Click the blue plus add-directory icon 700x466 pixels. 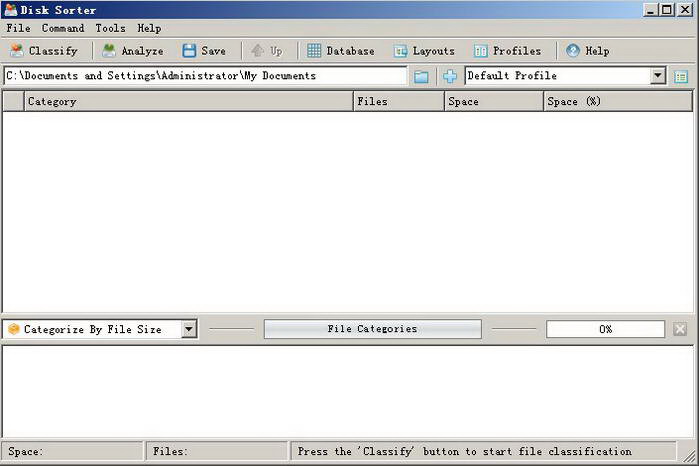coord(450,76)
